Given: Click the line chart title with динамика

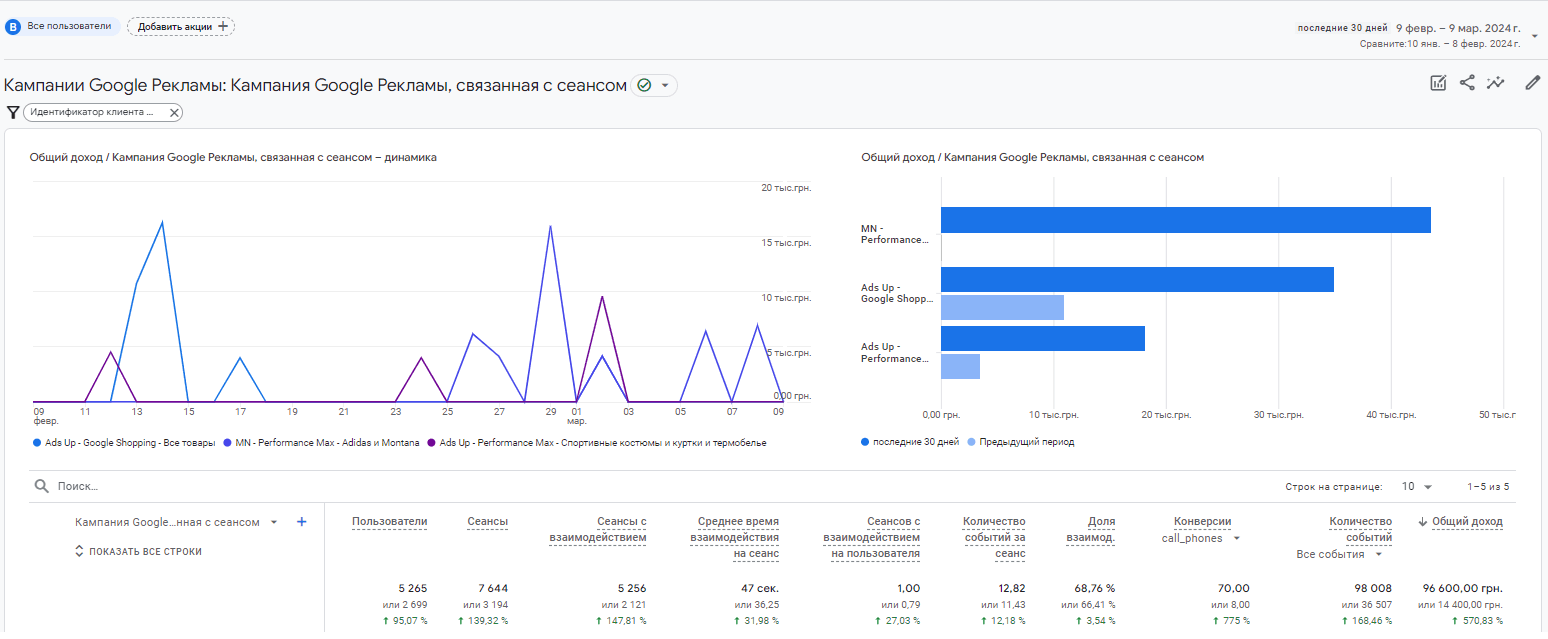Looking at the screenshot, I should (x=233, y=157).
